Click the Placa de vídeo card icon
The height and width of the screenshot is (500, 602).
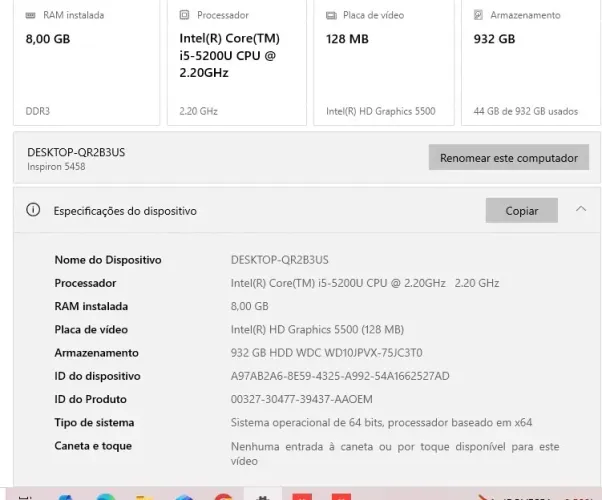coord(331,15)
